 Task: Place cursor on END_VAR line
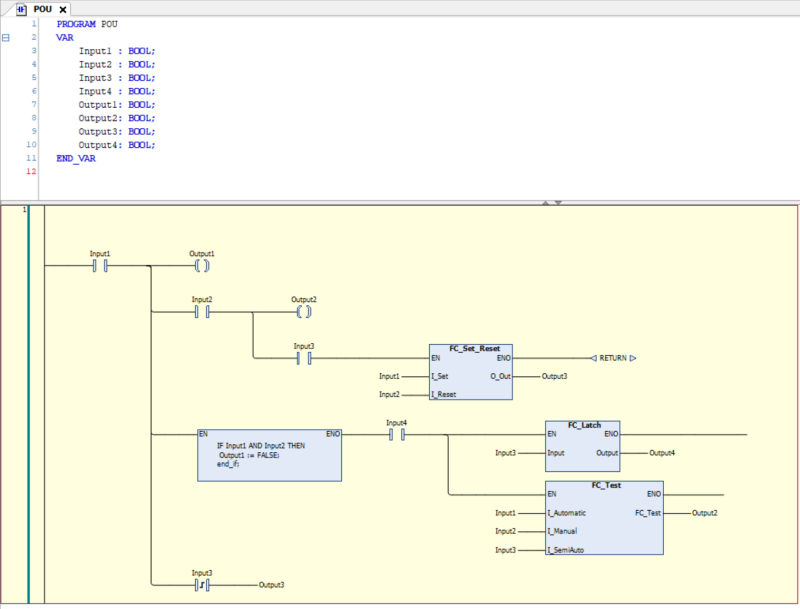coord(76,158)
